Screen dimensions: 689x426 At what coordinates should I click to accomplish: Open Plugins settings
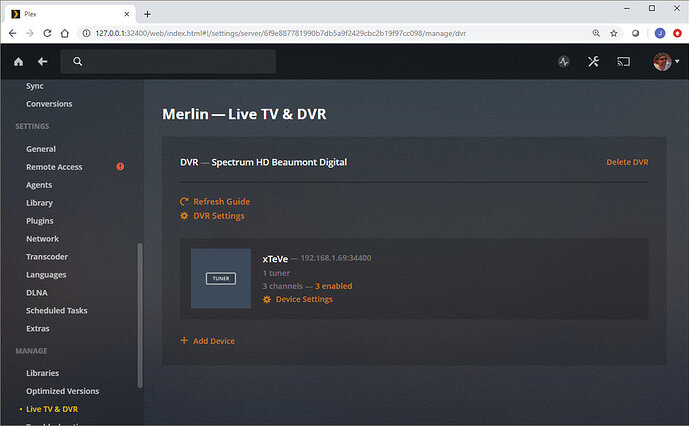(40, 221)
